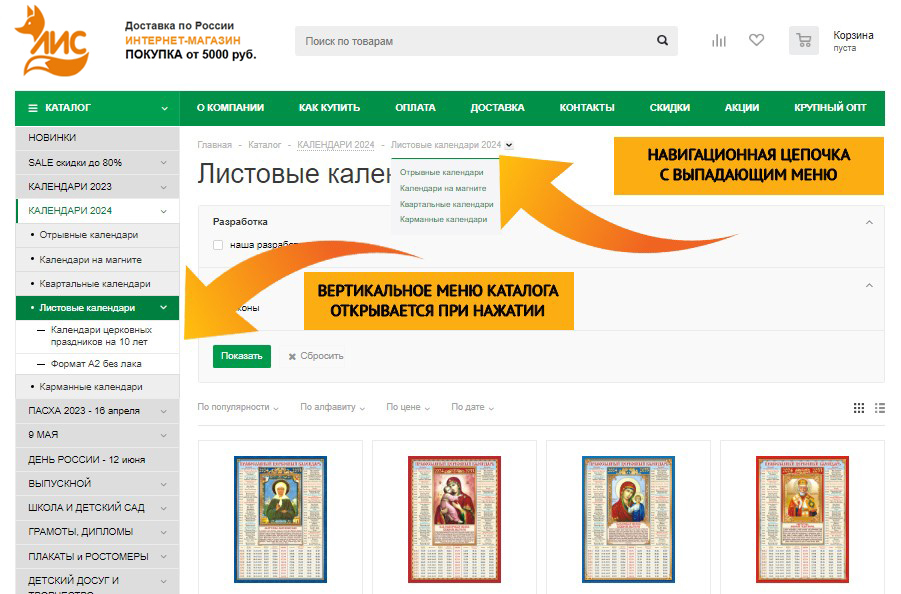Click the search magnifier icon

pyautogui.click(x=662, y=41)
